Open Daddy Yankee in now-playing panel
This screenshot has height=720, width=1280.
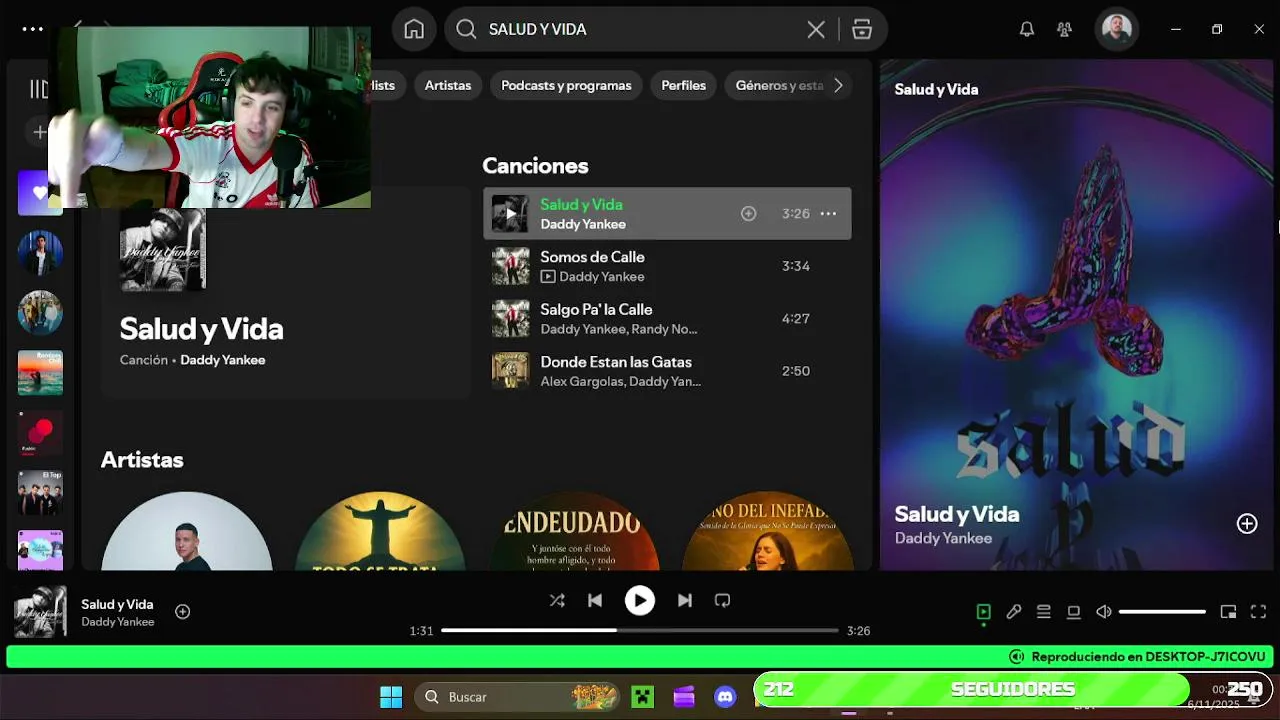pos(943,538)
